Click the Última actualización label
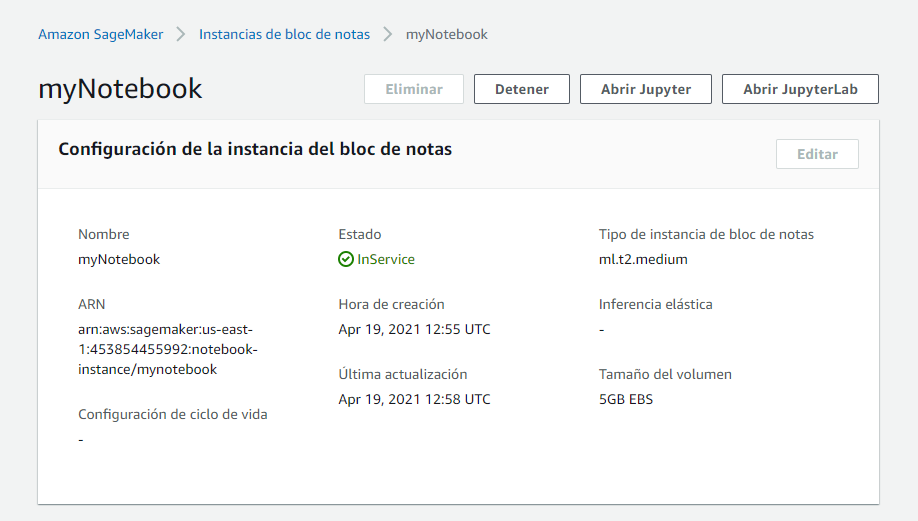 point(403,374)
